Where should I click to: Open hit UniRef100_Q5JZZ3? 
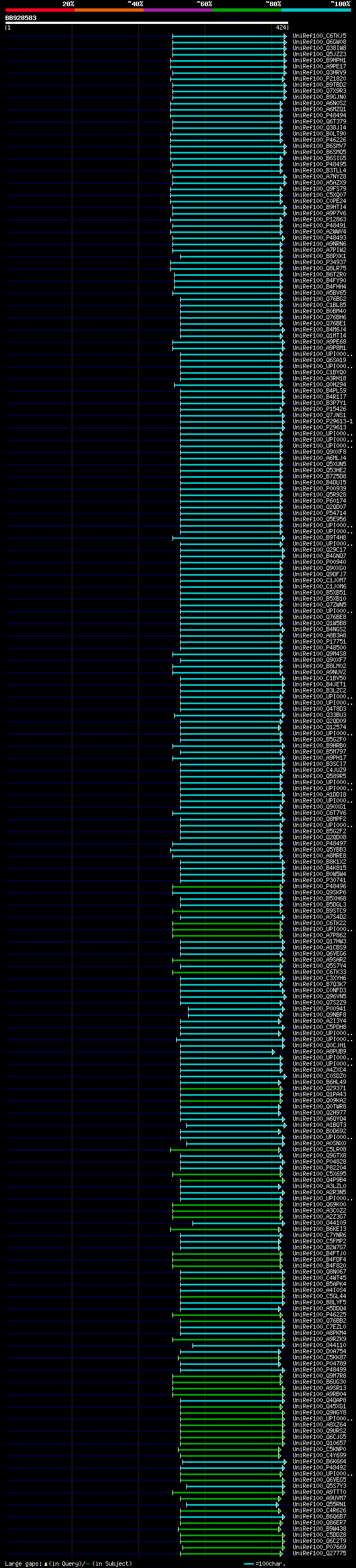319,54
